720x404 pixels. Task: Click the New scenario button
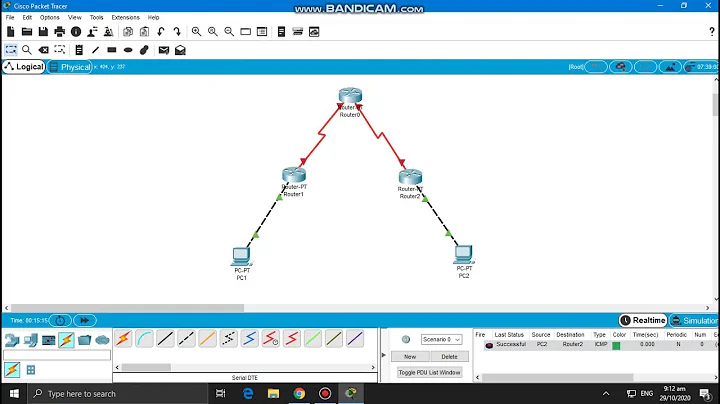[x=410, y=357]
